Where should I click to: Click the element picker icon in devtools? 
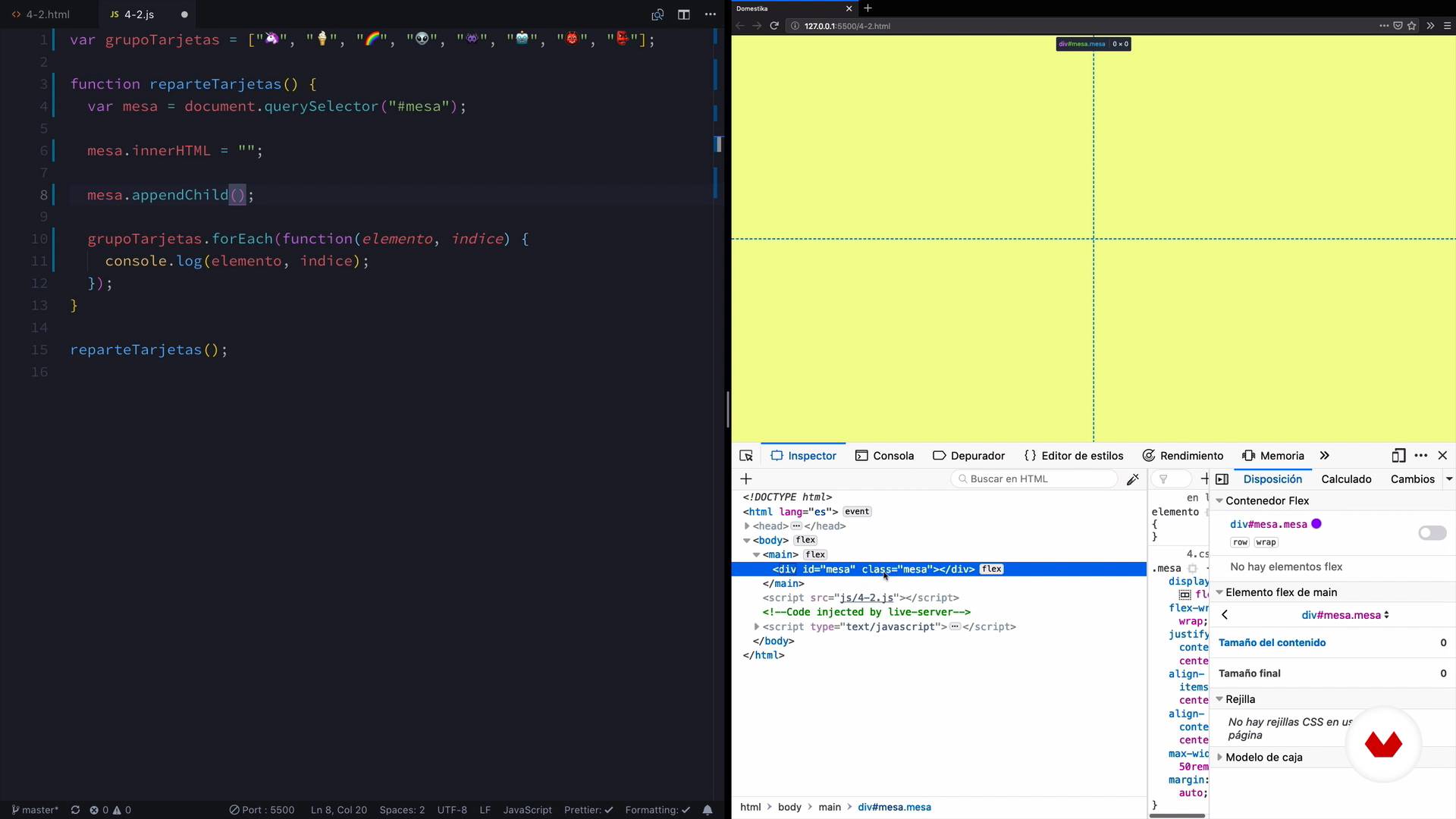(746, 456)
